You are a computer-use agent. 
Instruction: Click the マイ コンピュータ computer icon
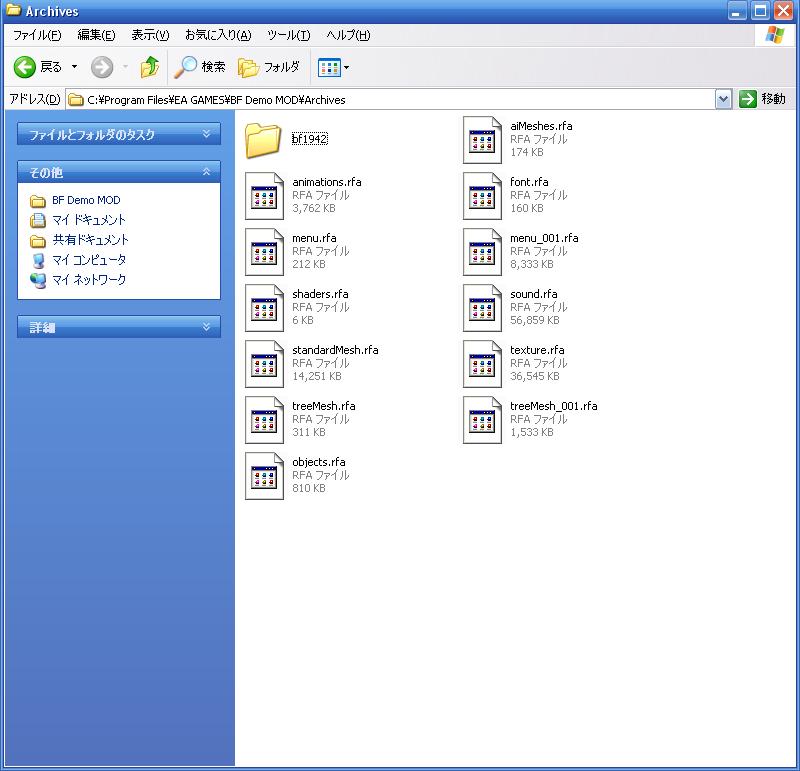(x=38, y=260)
